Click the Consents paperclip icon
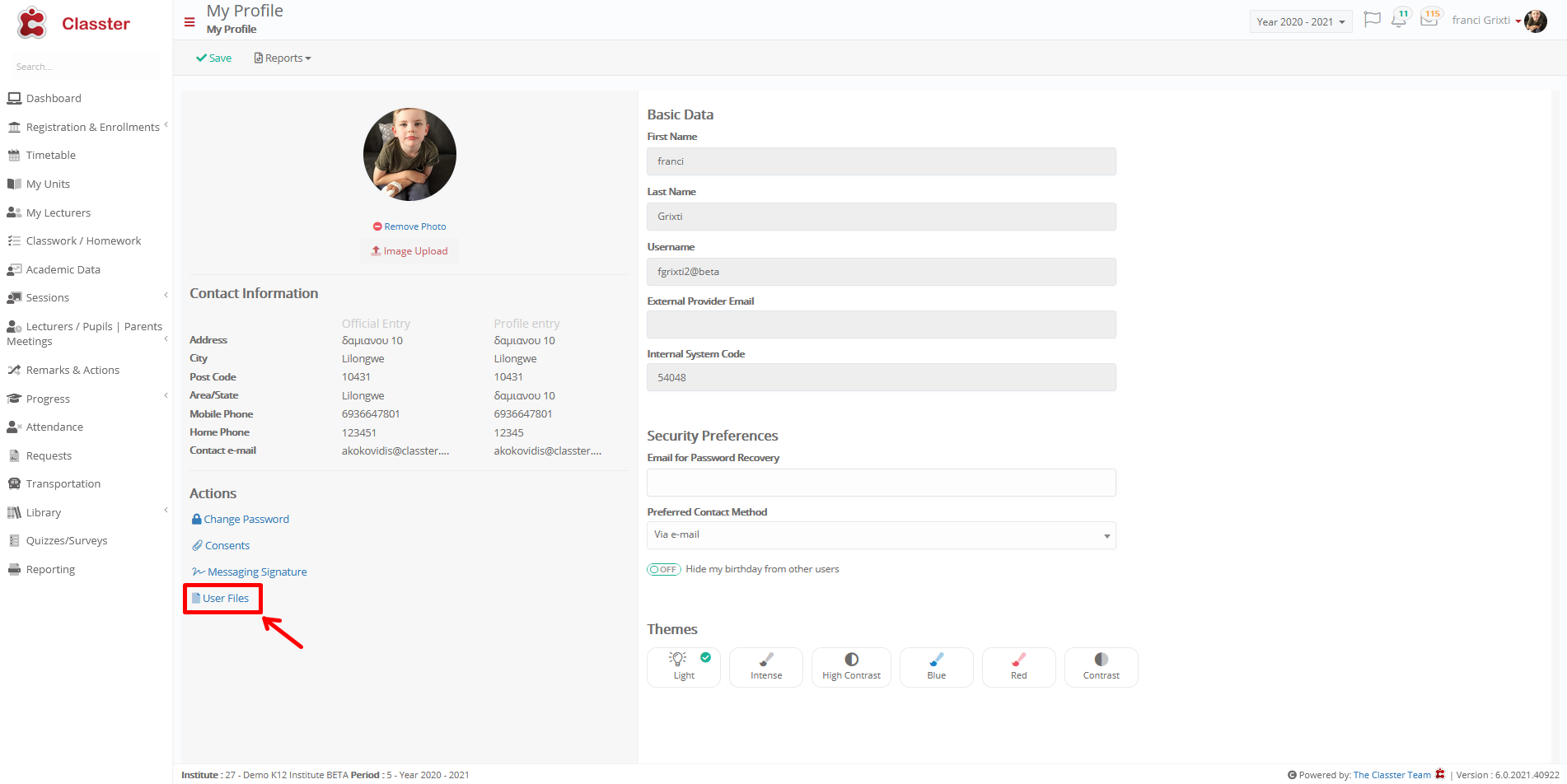1567x784 pixels. click(x=198, y=545)
